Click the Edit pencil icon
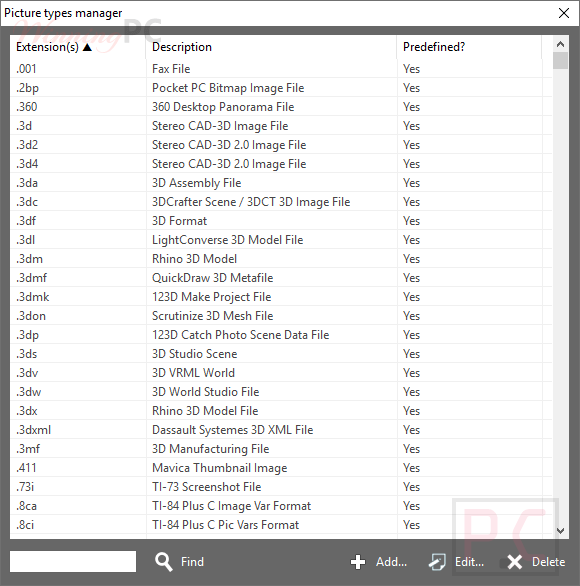 (437, 562)
